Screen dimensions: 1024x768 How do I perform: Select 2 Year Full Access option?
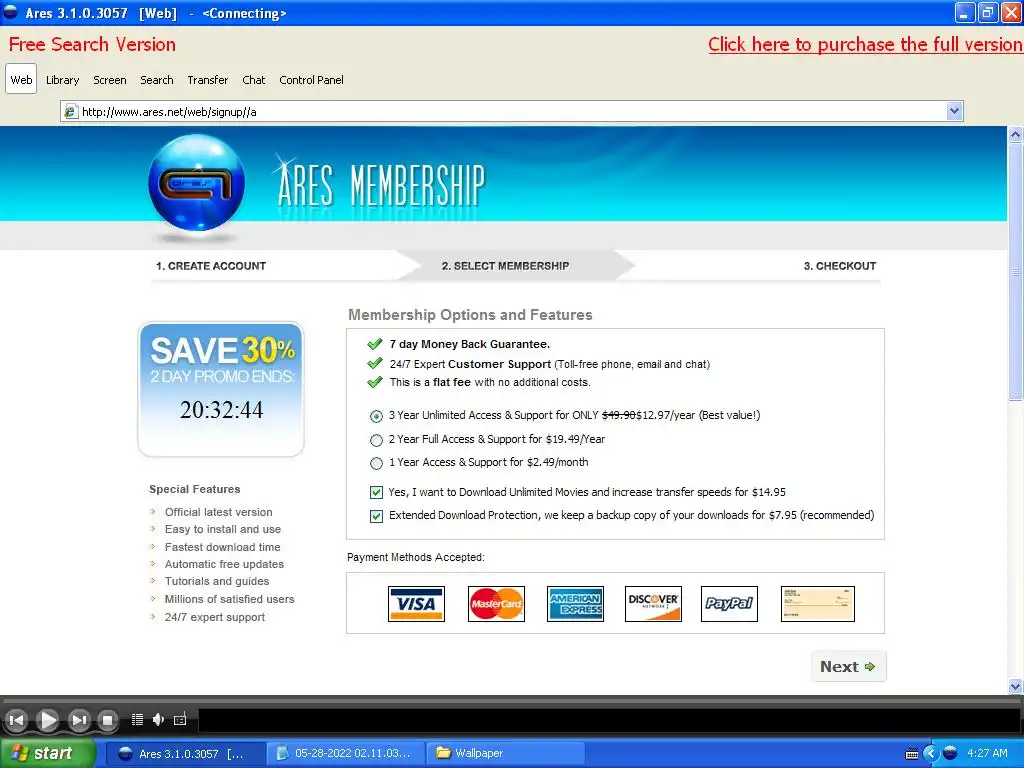point(376,440)
